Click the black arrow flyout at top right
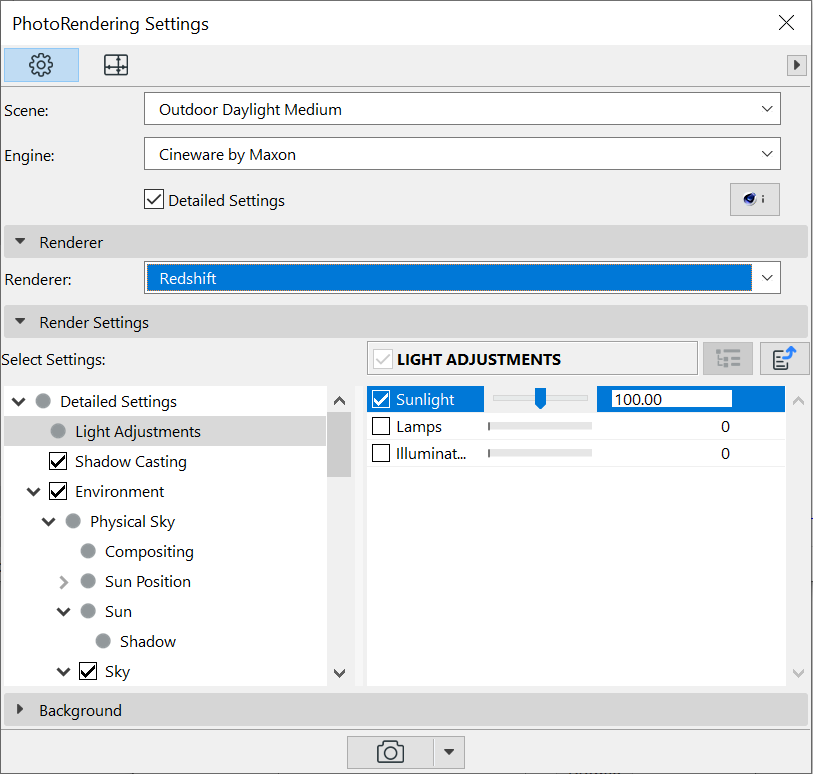Viewport: 813px width, 774px height. coord(797,65)
